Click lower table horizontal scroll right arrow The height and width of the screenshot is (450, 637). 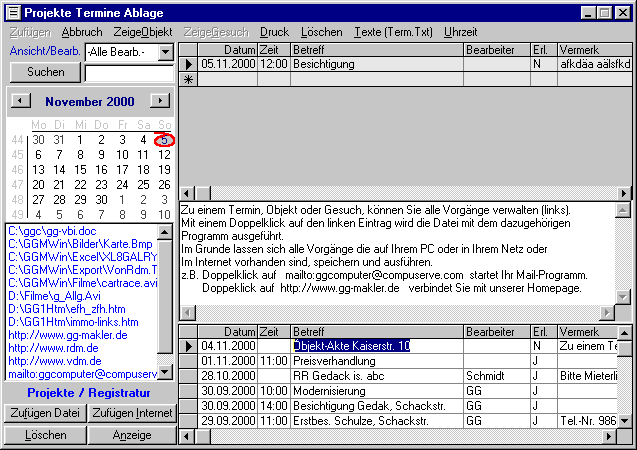(x=609, y=437)
